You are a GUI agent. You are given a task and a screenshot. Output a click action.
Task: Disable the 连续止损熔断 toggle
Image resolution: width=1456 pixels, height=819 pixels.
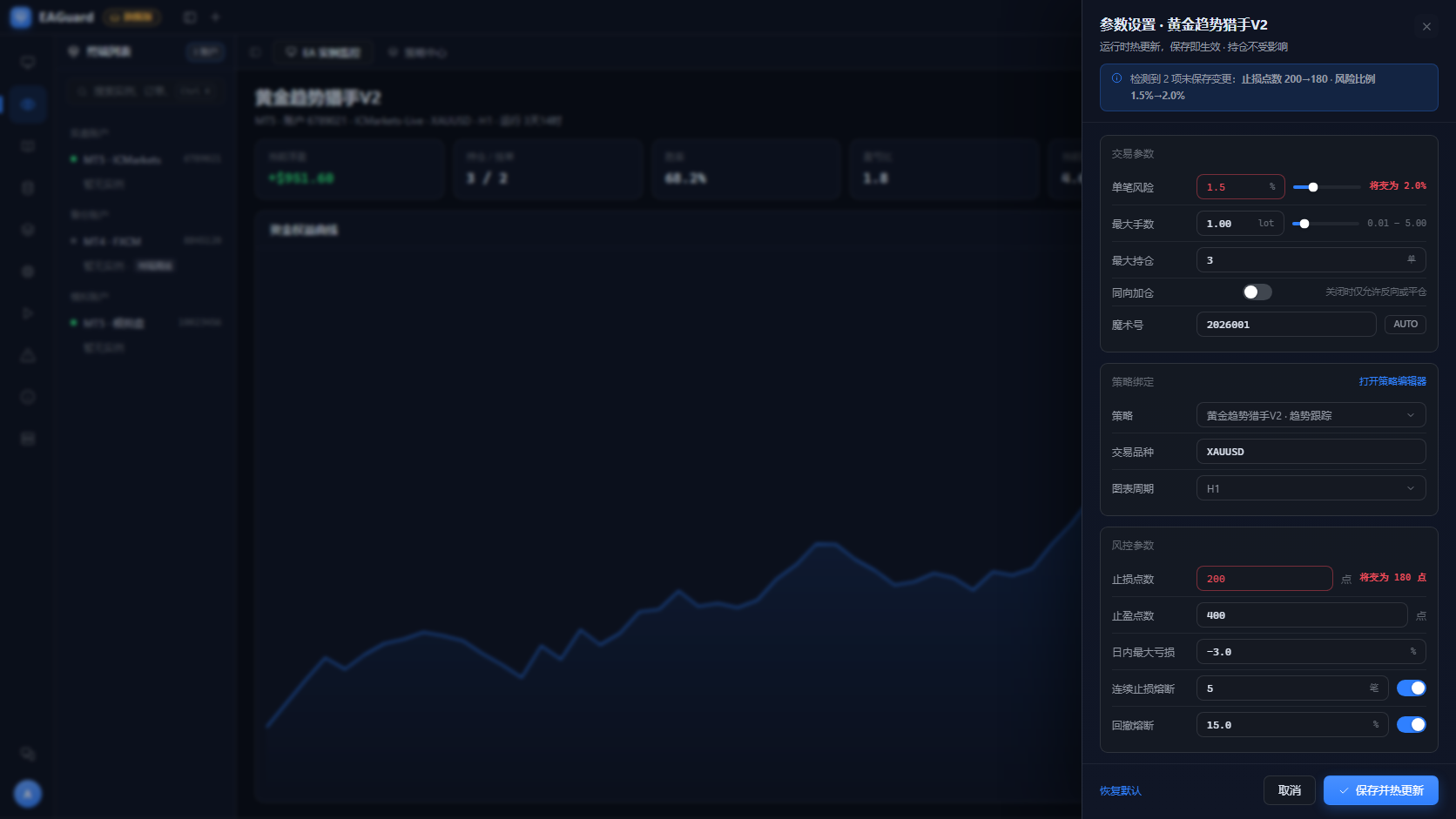point(1412,688)
